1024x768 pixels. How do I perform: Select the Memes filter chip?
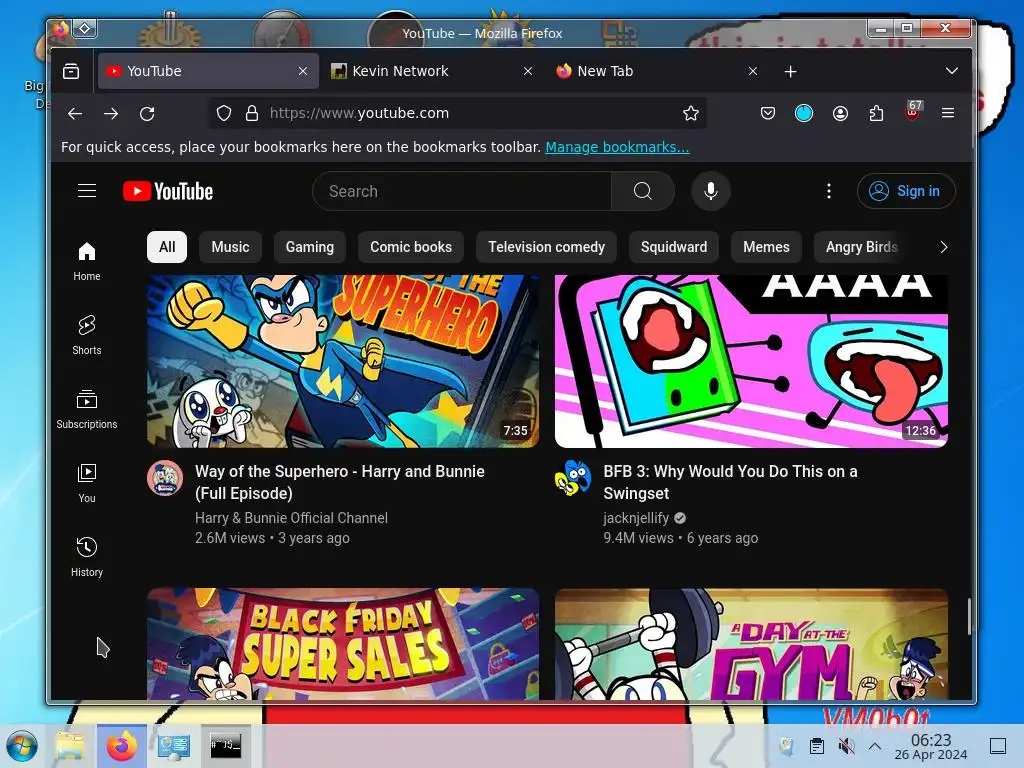pos(766,247)
